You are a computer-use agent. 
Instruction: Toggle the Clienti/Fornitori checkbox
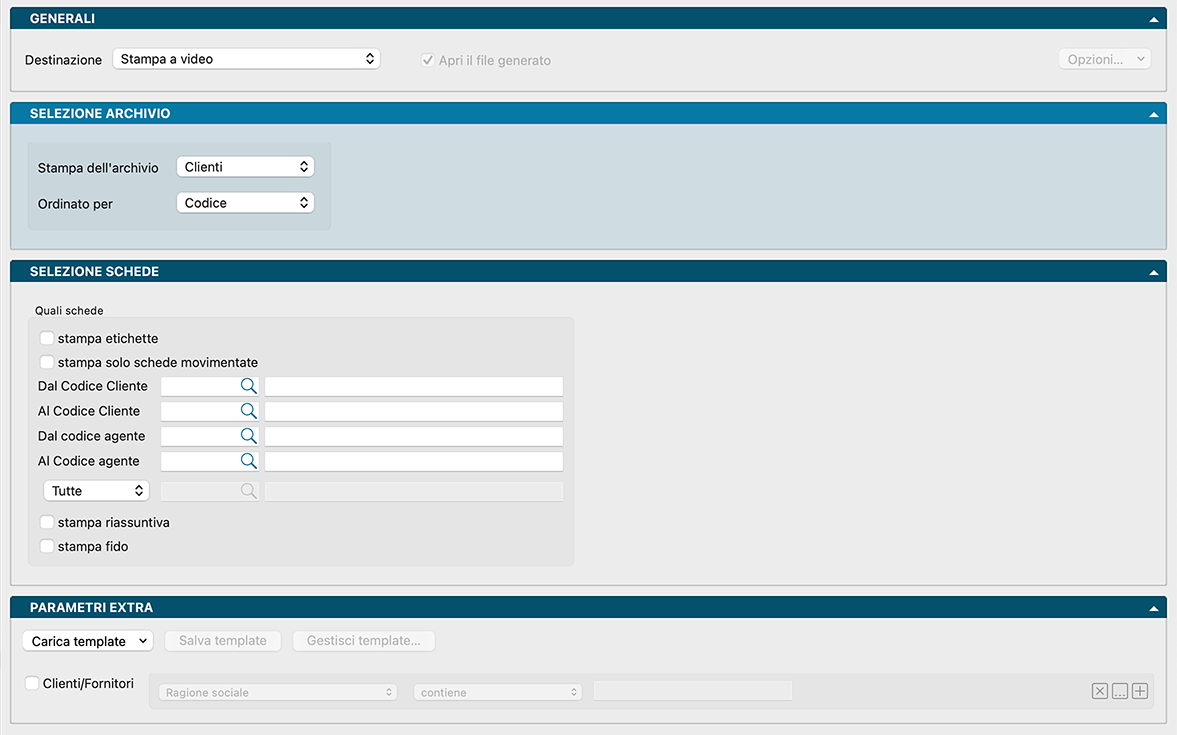click(x=33, y=684)
